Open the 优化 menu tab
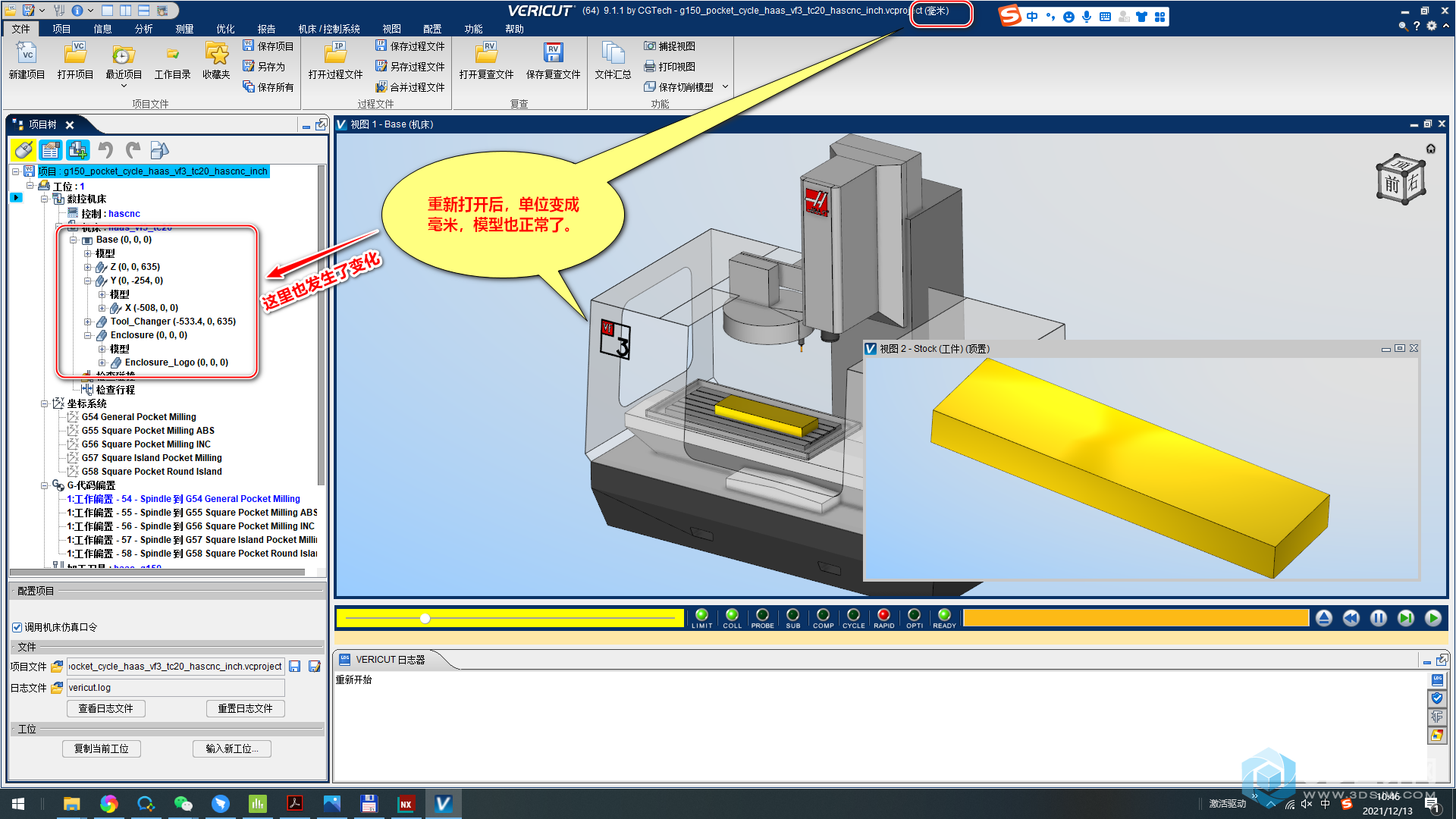 226,29
